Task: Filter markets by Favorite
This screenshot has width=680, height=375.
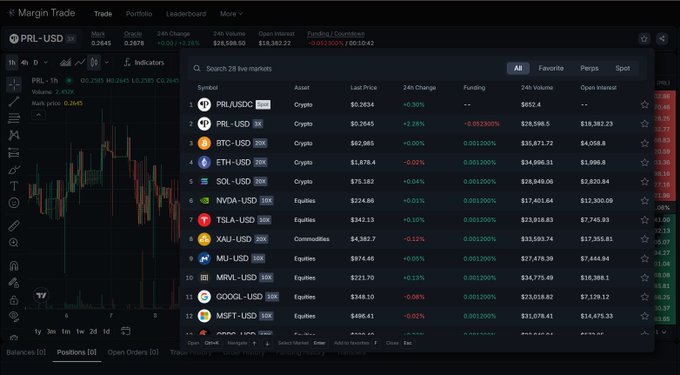Action: (x=551, y=68)
